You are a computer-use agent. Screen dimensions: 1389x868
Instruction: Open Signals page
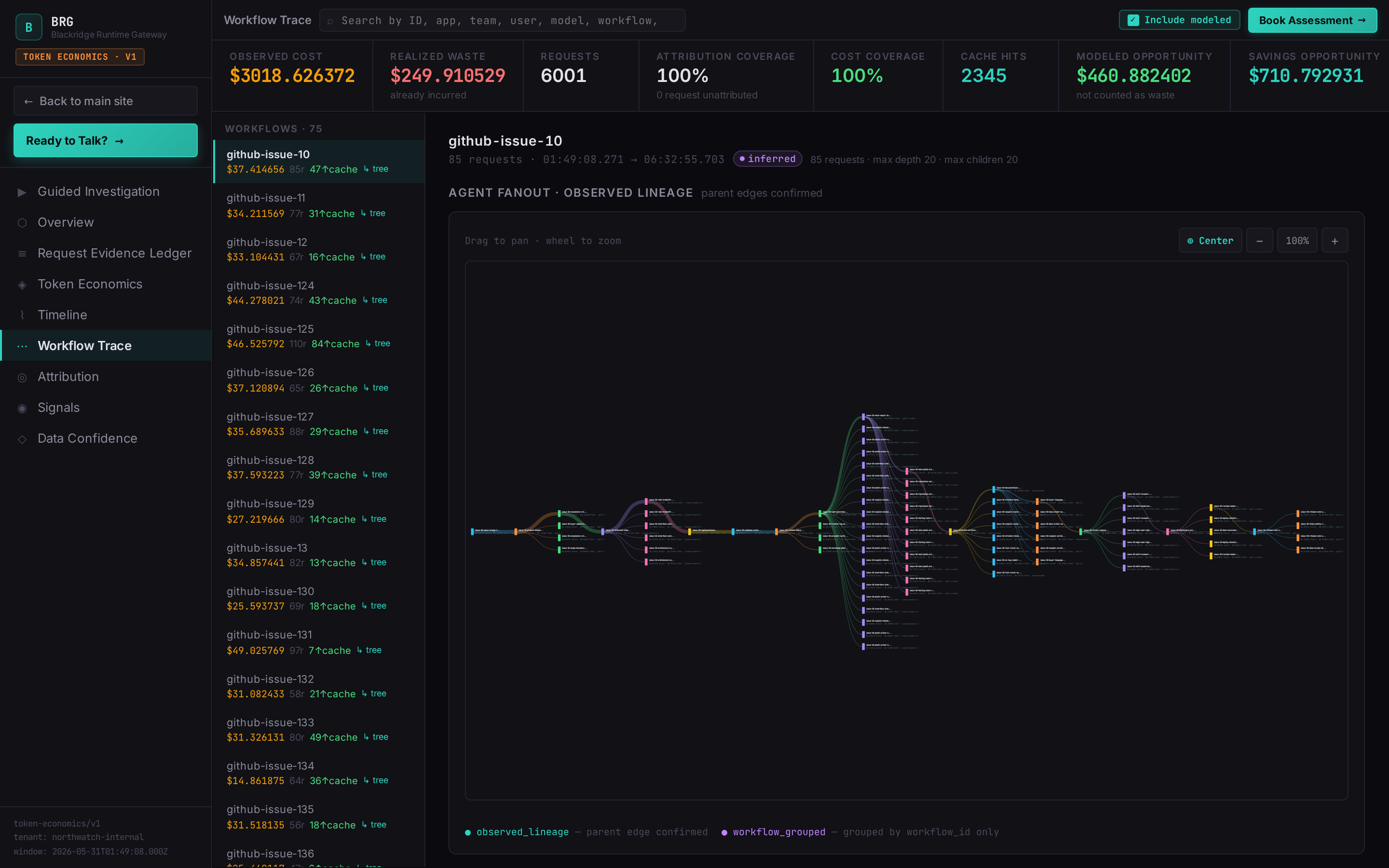coord(106,407)
